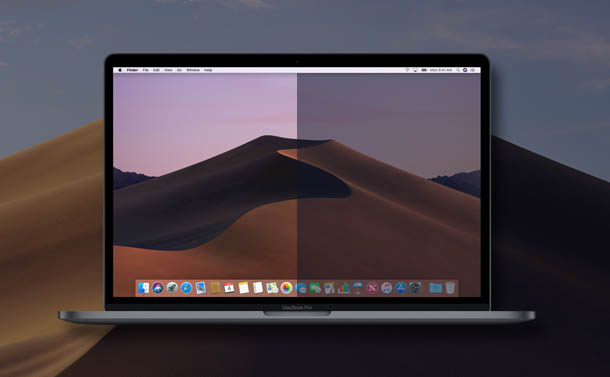Open the blue Downloads folder in dock

[435, 288]
